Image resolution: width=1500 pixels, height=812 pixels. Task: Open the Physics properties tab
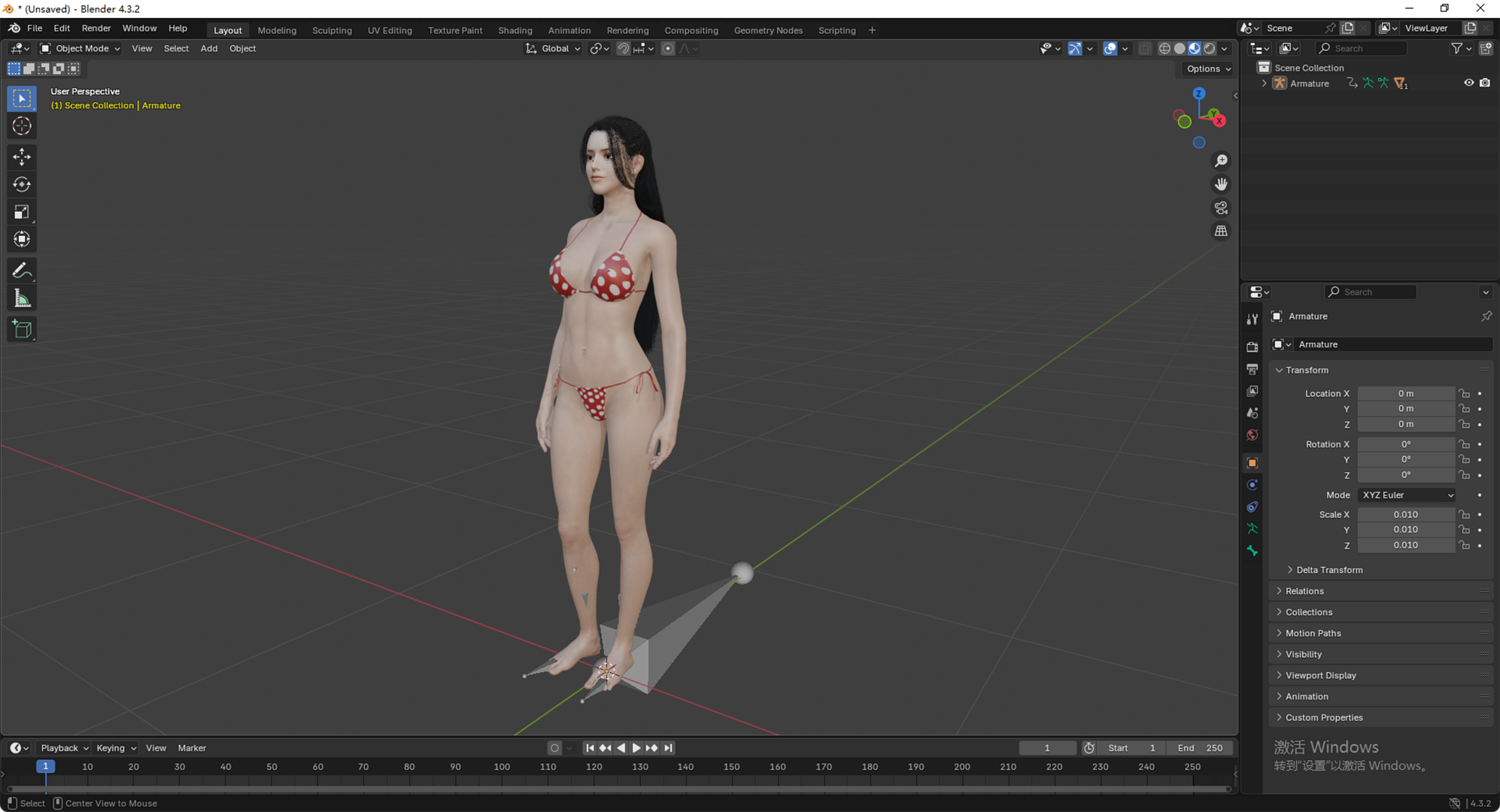click(1252, 485)
